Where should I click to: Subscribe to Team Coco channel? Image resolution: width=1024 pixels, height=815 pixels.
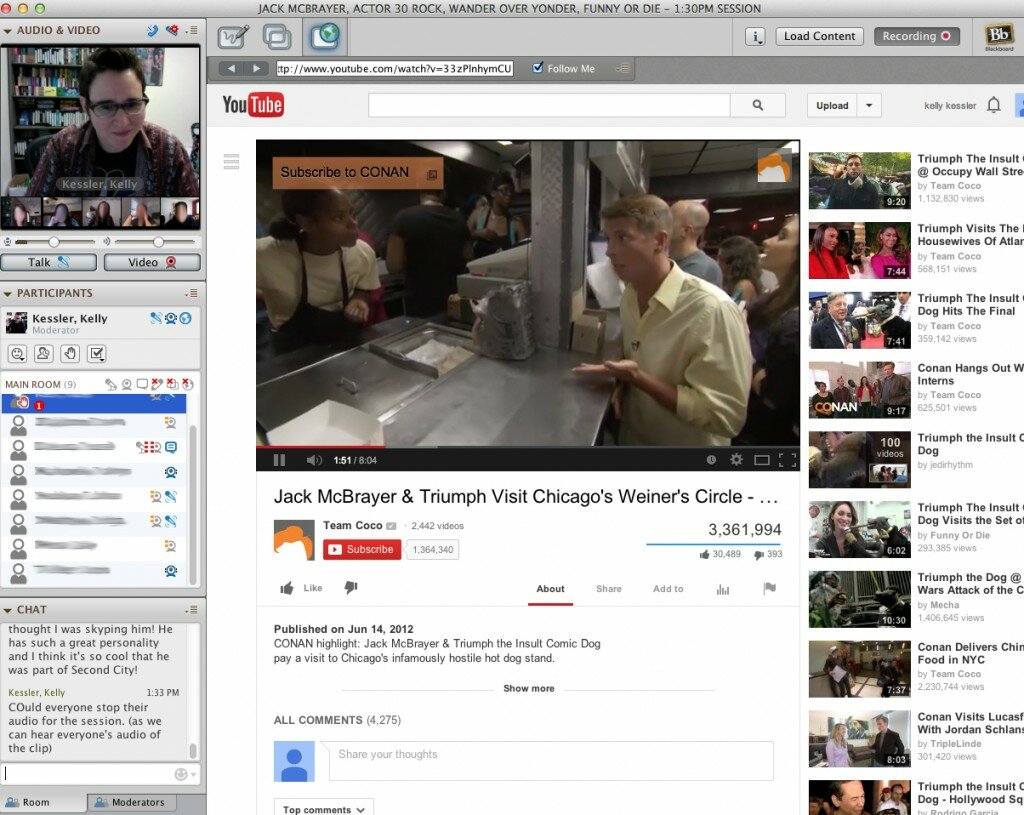362,549
